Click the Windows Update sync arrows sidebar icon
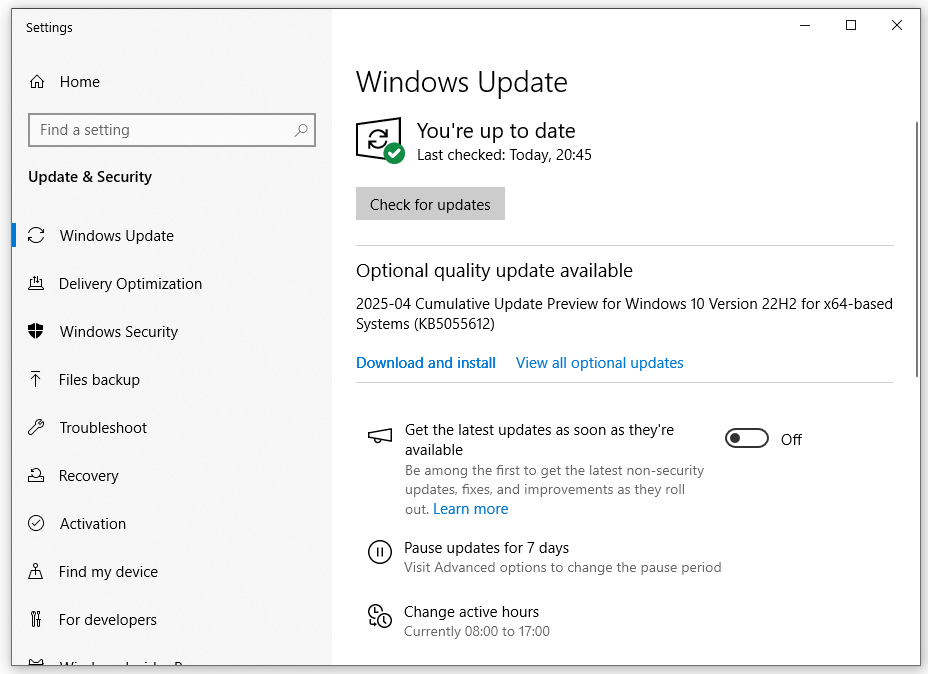This screenshot has width=928, height=674. point(36,236)
